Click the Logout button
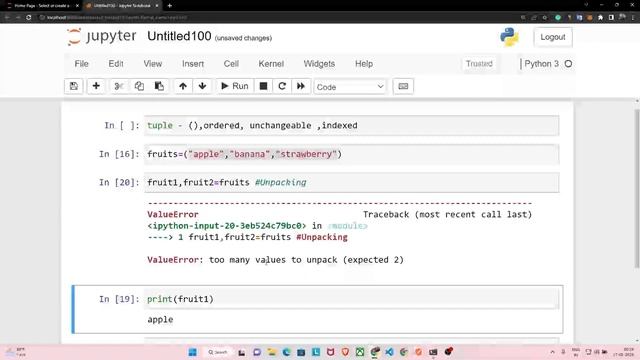This screenshot has height=360, width=640. 553,37
